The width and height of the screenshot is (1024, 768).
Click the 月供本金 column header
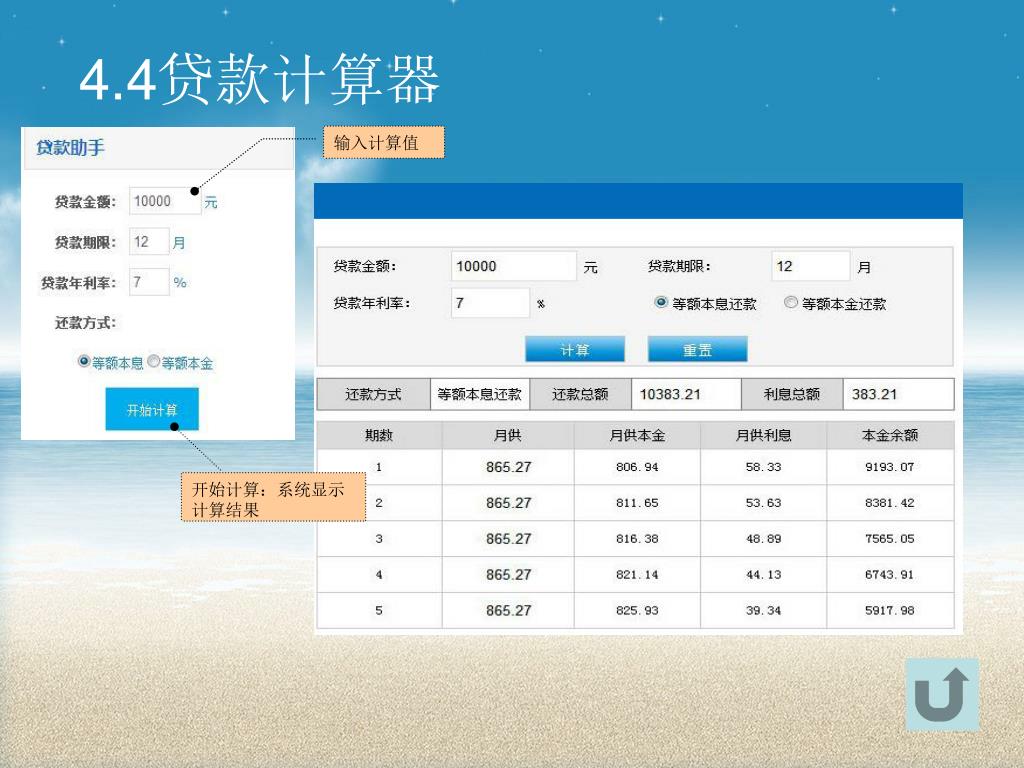tap(637, 435)
